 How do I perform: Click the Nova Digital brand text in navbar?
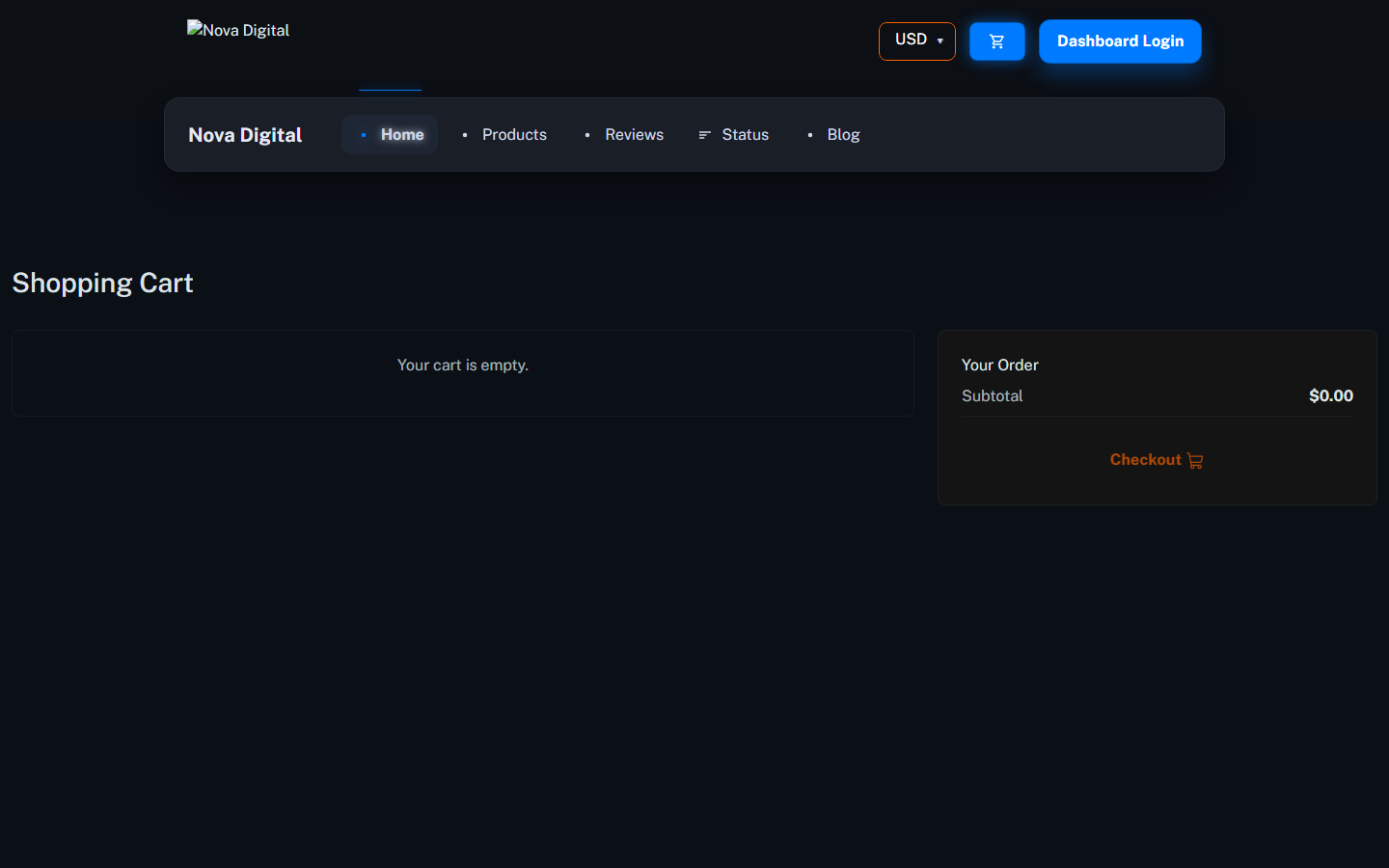click(x=245, y=135)
